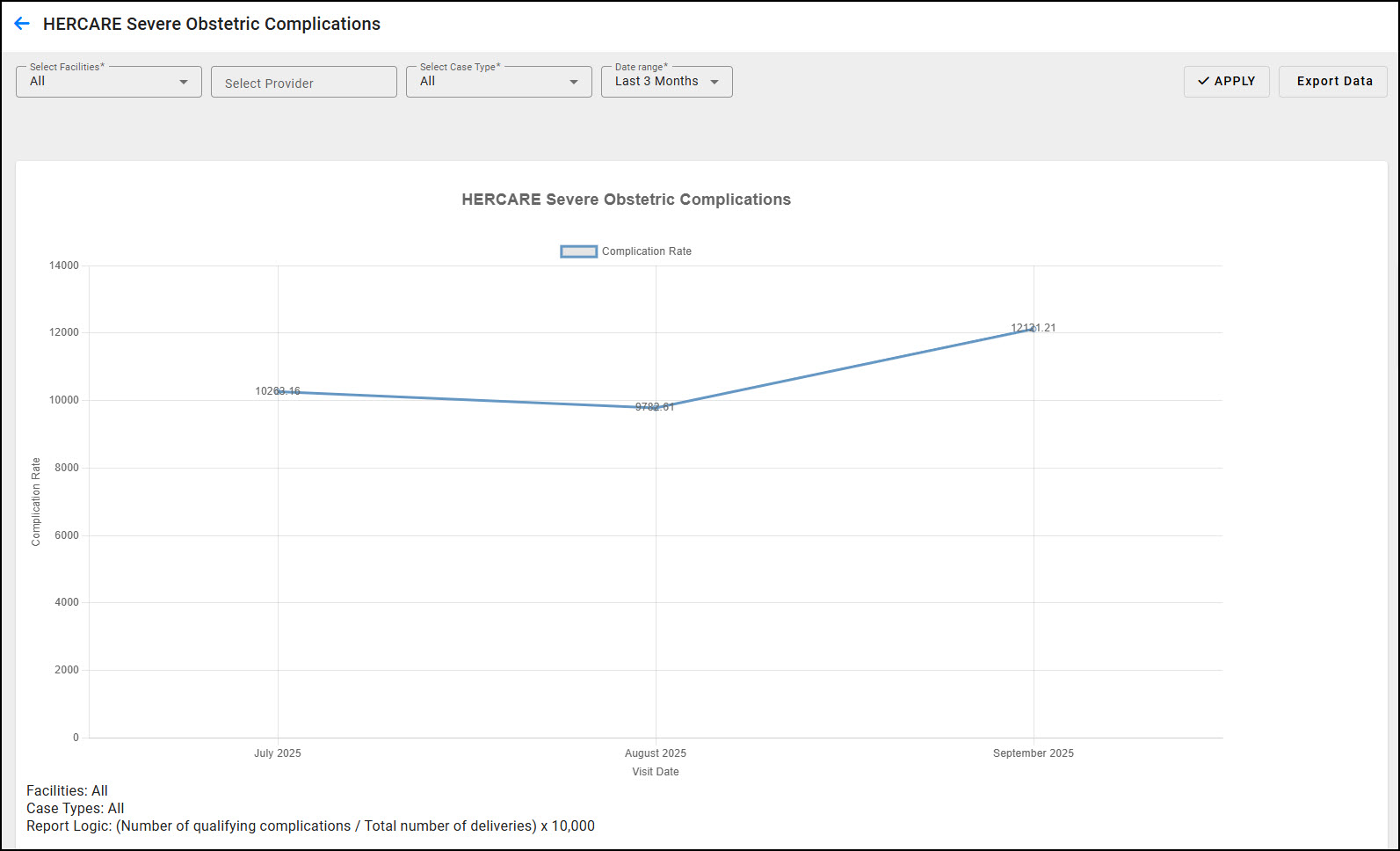
Task: Click the September 2025 x-axis label
Action: click(1034, 753)
